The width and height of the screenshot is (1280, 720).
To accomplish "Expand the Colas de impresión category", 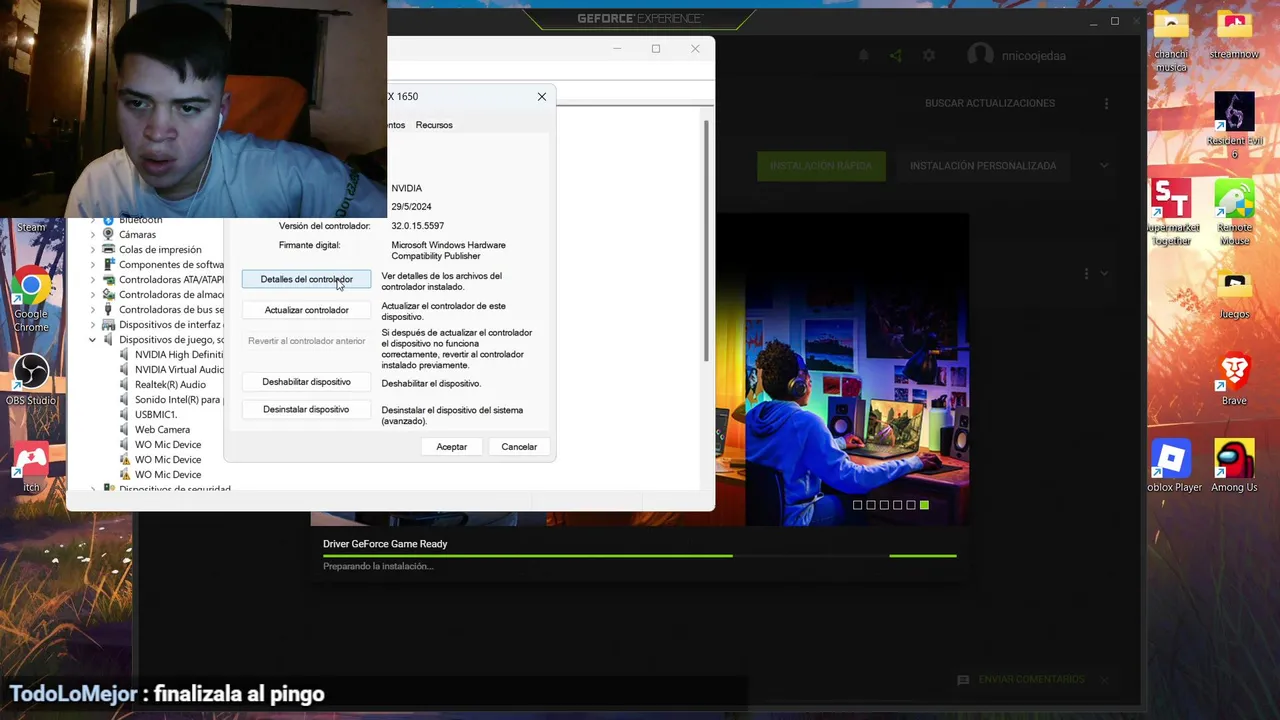I will click(93, 250).
